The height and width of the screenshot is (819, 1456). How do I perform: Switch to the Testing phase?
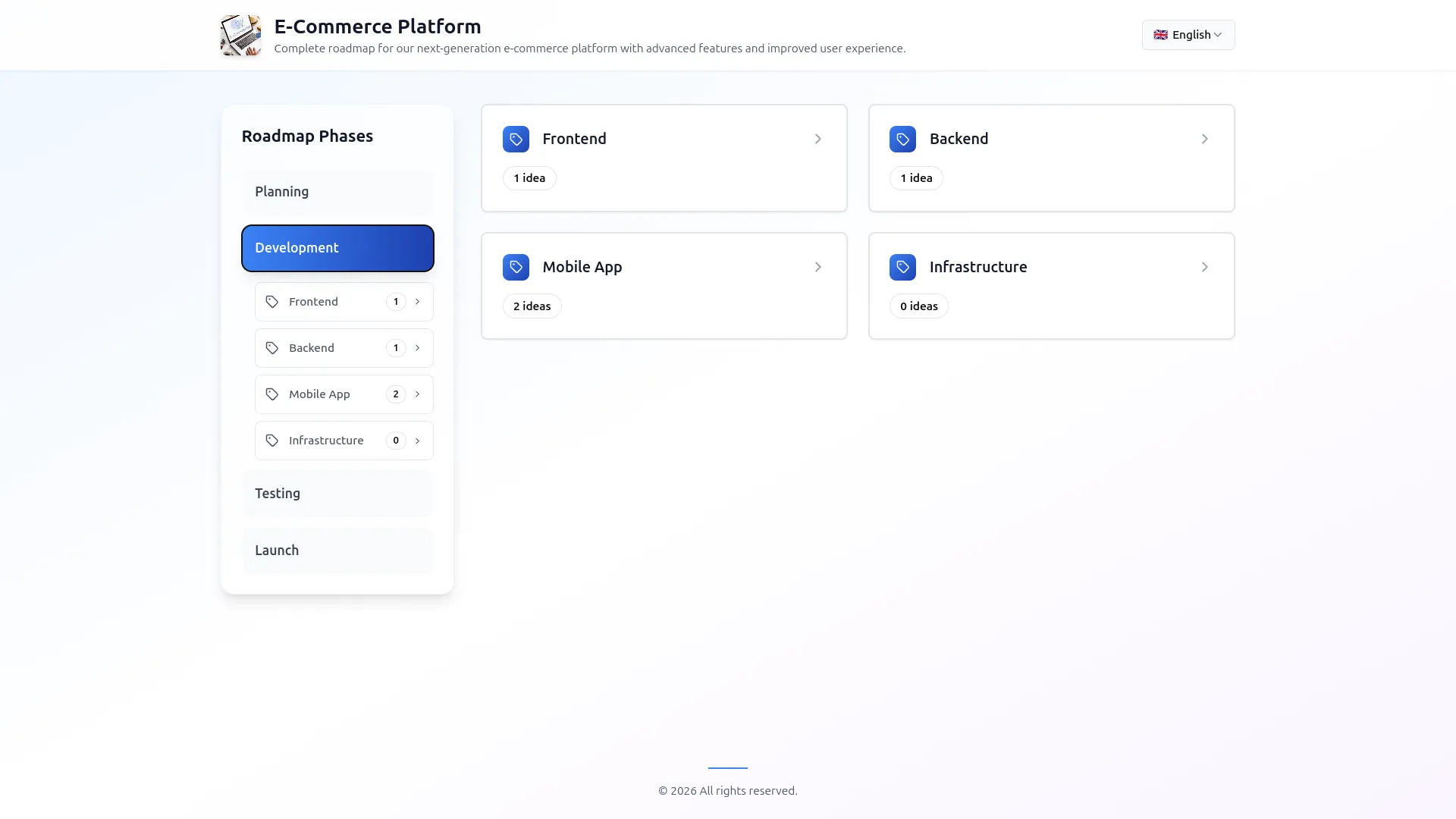(x=337, y=493)
